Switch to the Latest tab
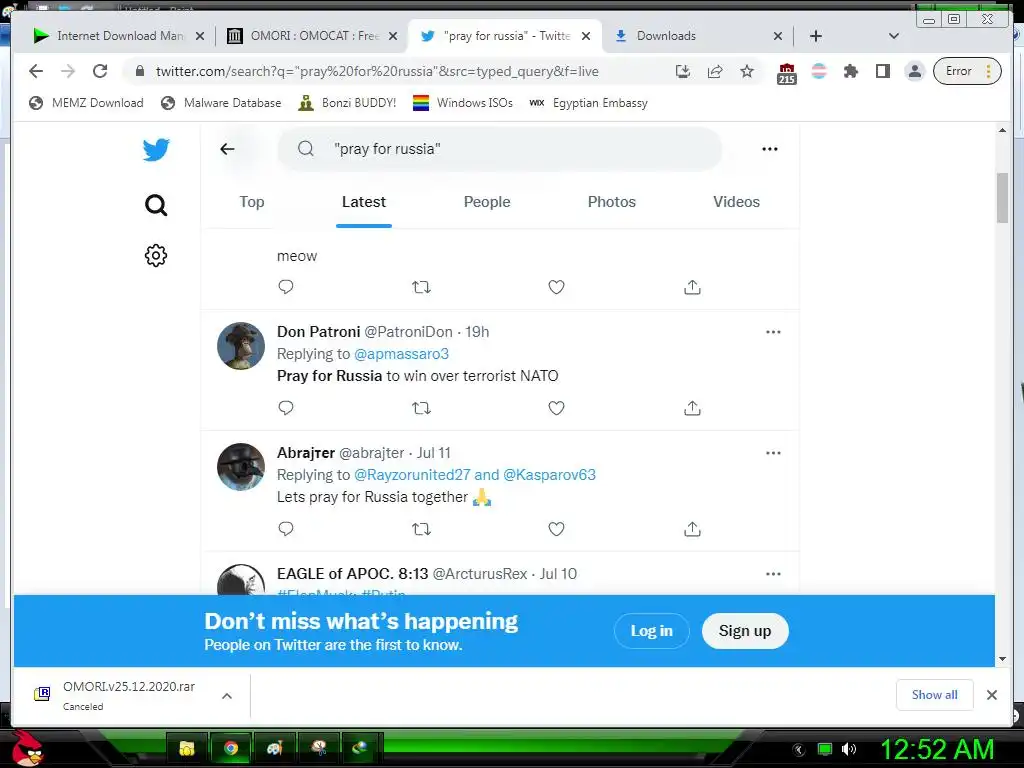This screenshot has height=768, width=1024. 364,202
